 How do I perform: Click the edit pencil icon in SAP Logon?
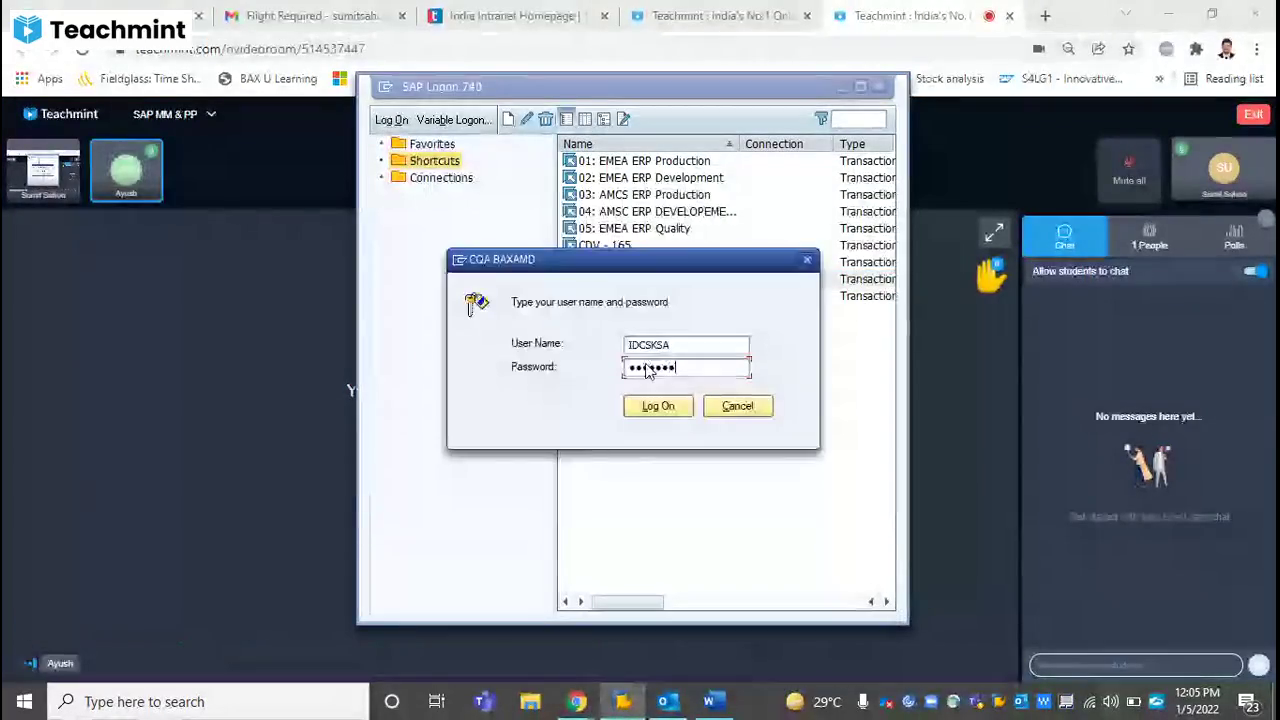pyautogui.click(x=527, y=120)
